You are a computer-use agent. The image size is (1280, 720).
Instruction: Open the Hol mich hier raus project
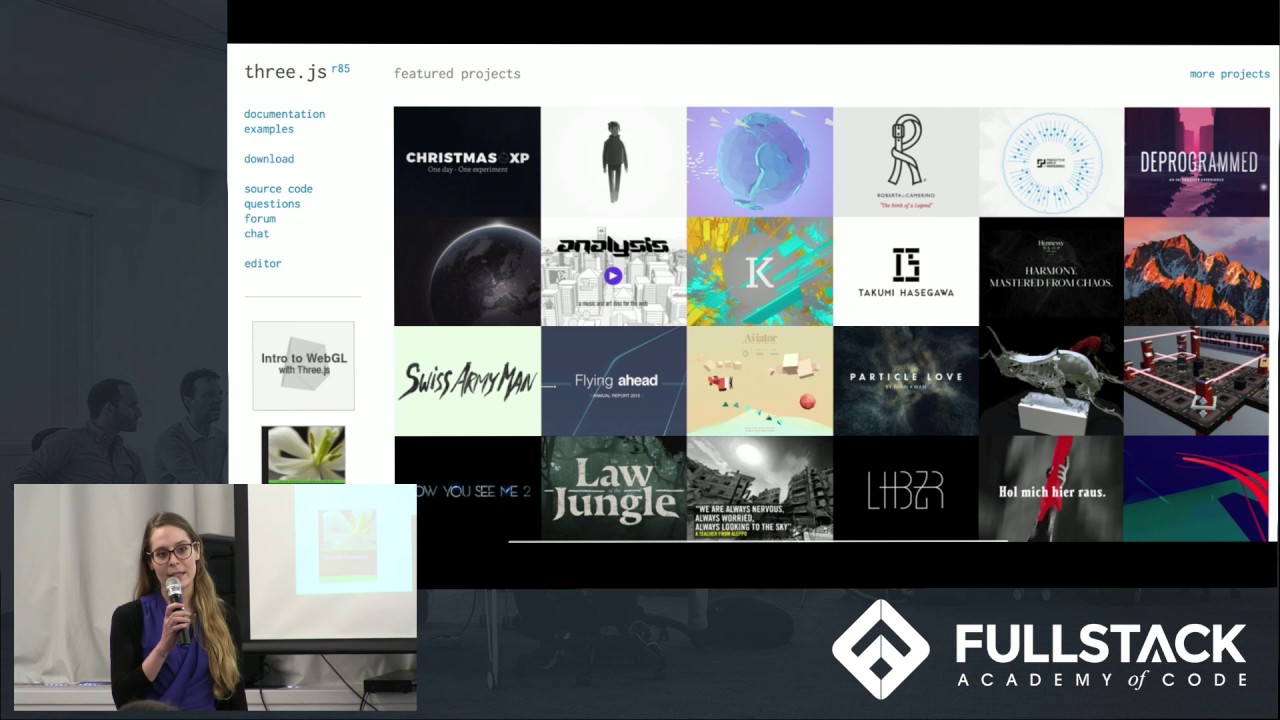[x=1052, y=488]
